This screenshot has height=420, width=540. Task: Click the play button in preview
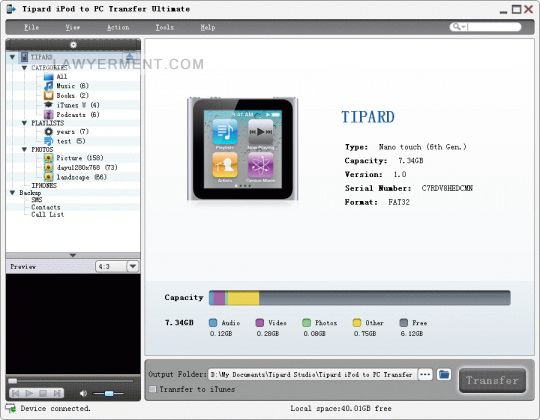[x=30, y=393]
